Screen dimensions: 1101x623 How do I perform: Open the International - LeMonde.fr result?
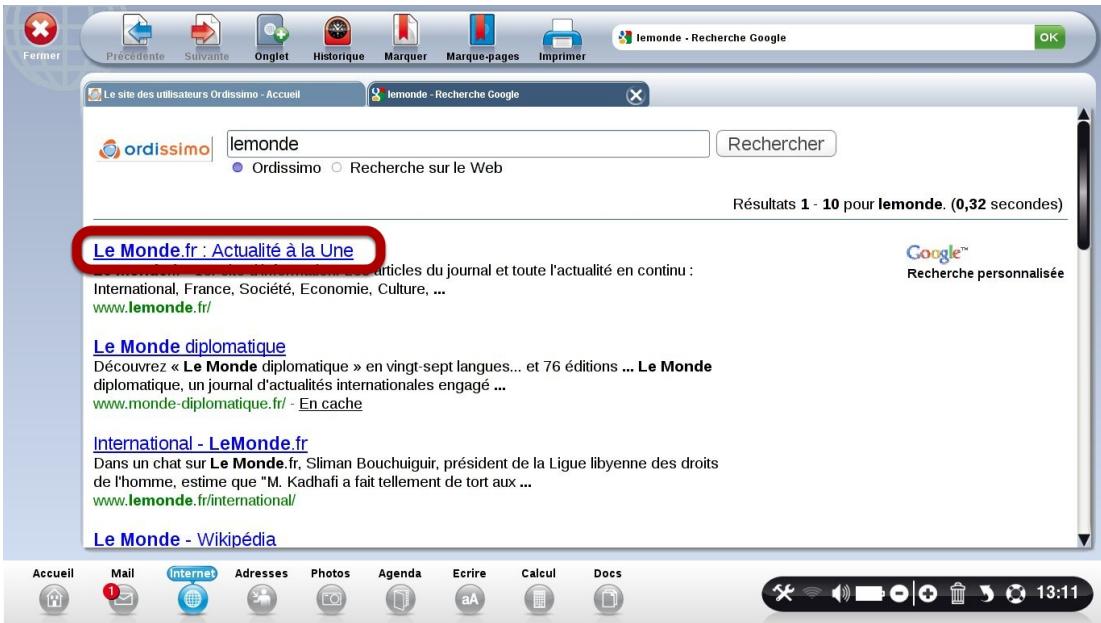pos(200,443)
